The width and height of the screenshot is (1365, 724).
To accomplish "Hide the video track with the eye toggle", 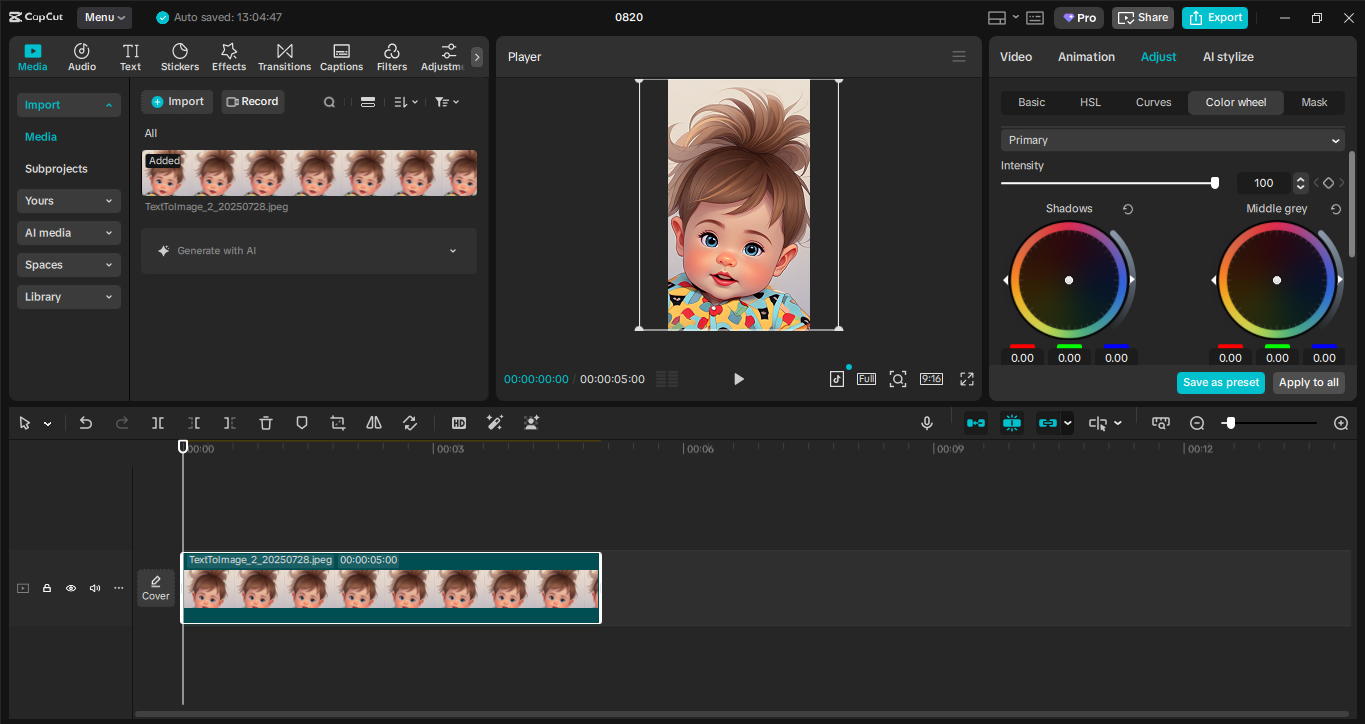I will 70,588.
